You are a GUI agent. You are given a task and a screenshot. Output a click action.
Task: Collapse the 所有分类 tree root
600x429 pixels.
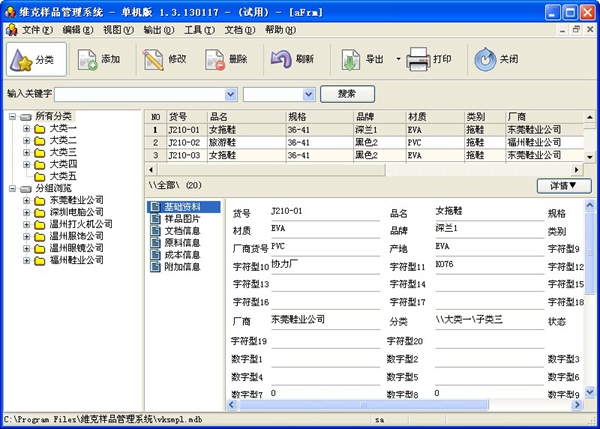tap(13, 116)
